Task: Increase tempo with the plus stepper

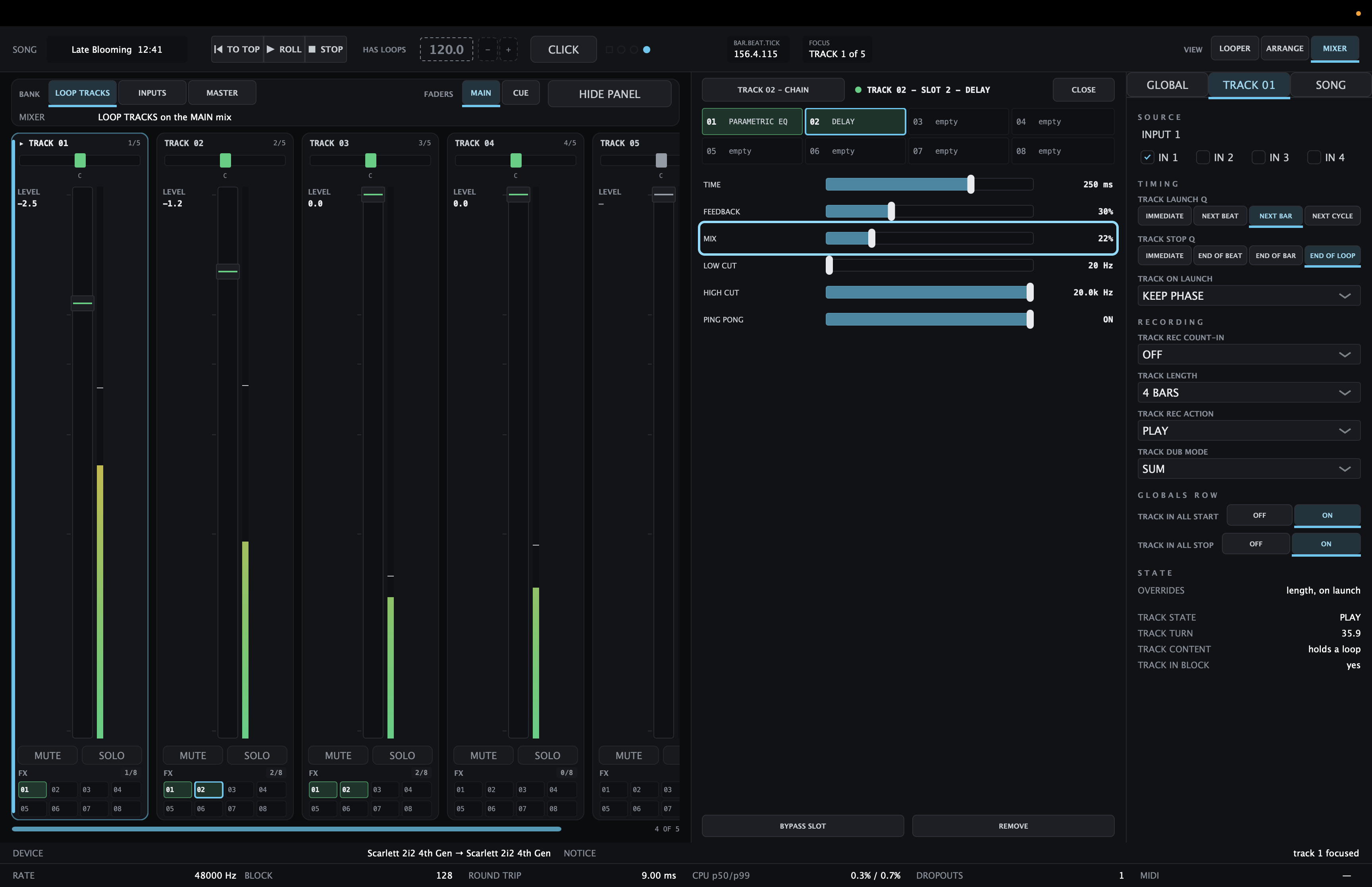Action: (508, 50)
